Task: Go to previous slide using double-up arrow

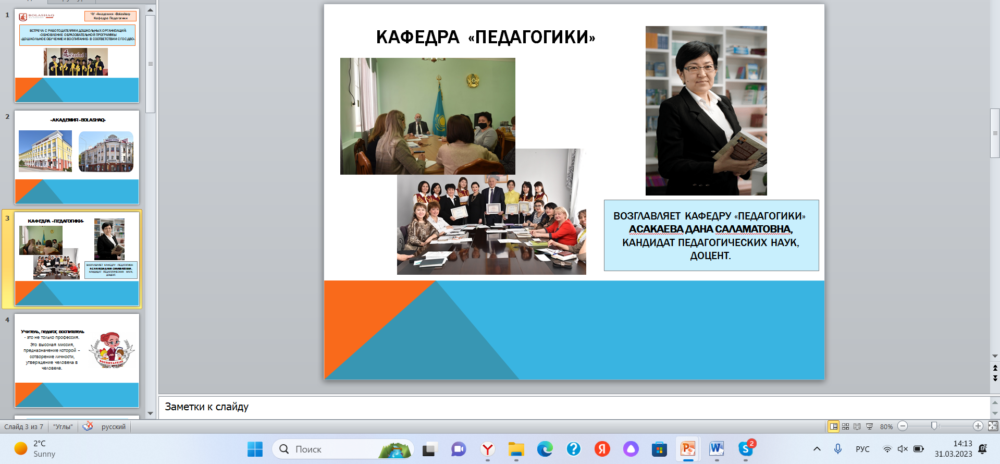Action: click(x=995, y=368)
